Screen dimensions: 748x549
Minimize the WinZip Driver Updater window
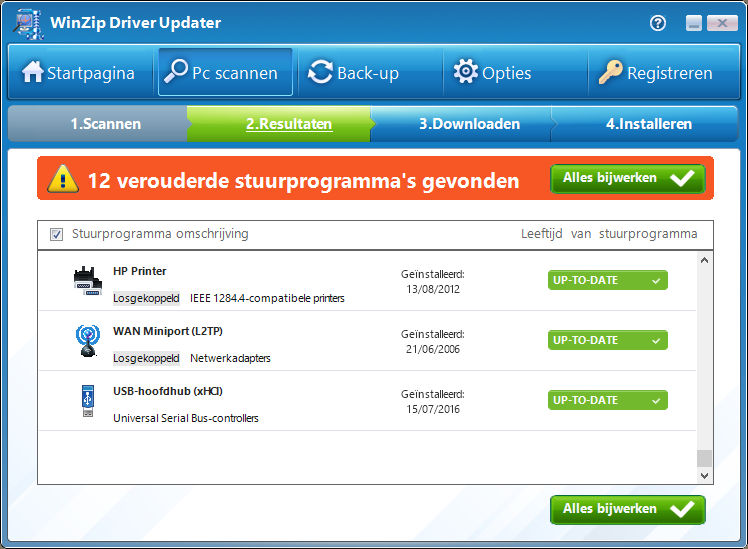pyautogui.click(x=694, y=23)
